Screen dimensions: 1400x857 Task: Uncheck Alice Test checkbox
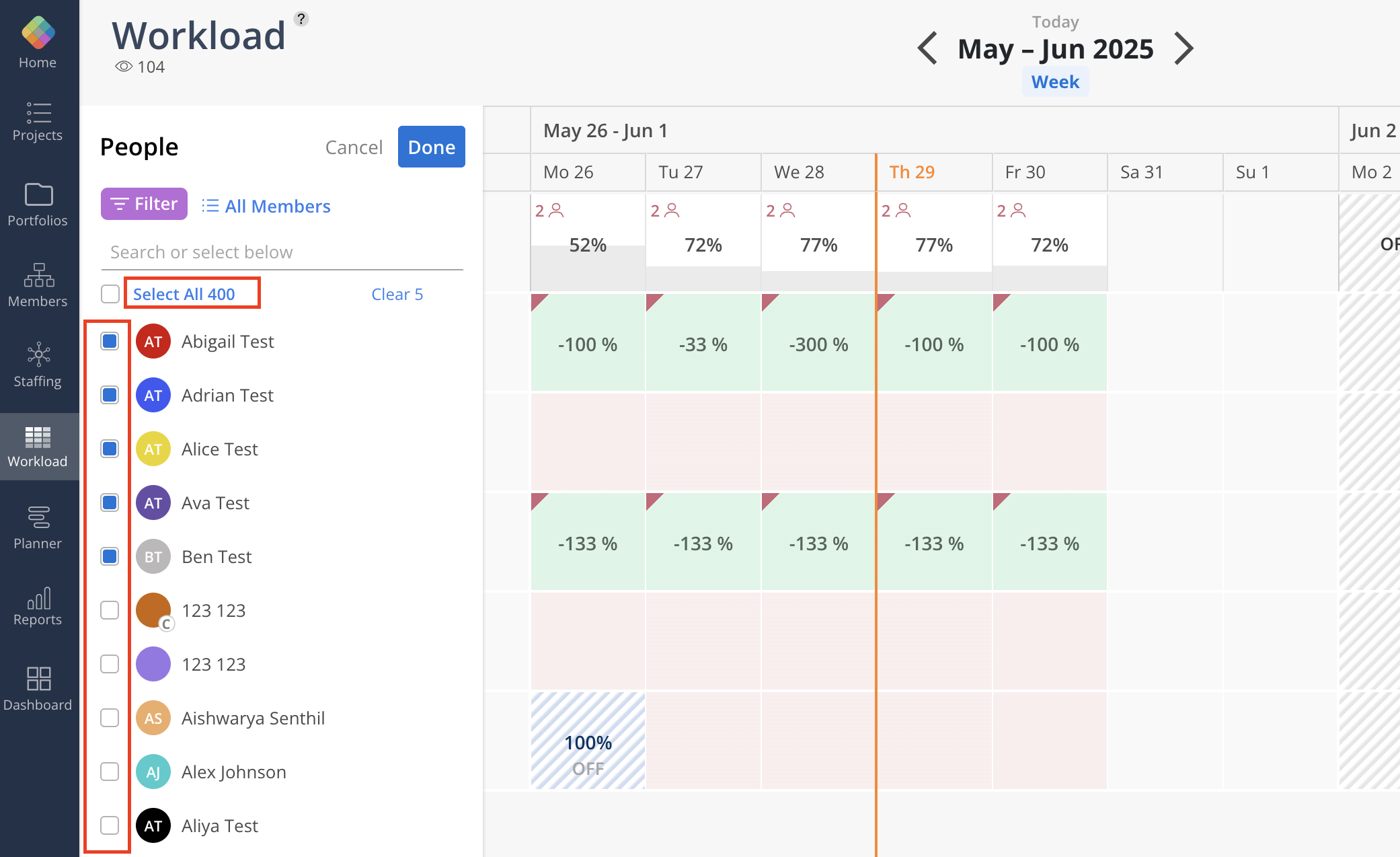coord(110,449)
